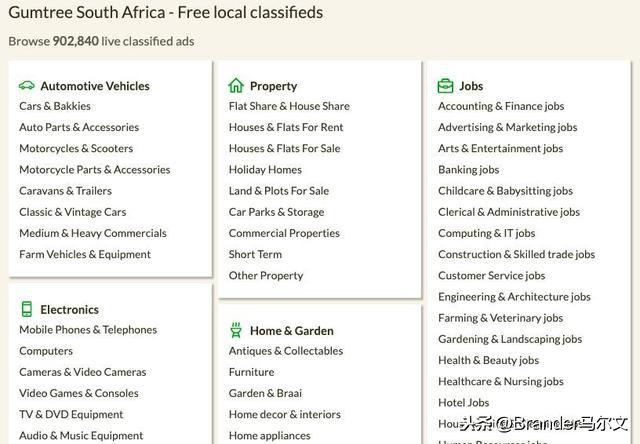Click the house icon beside Property
640x444 pixels.
236,86
